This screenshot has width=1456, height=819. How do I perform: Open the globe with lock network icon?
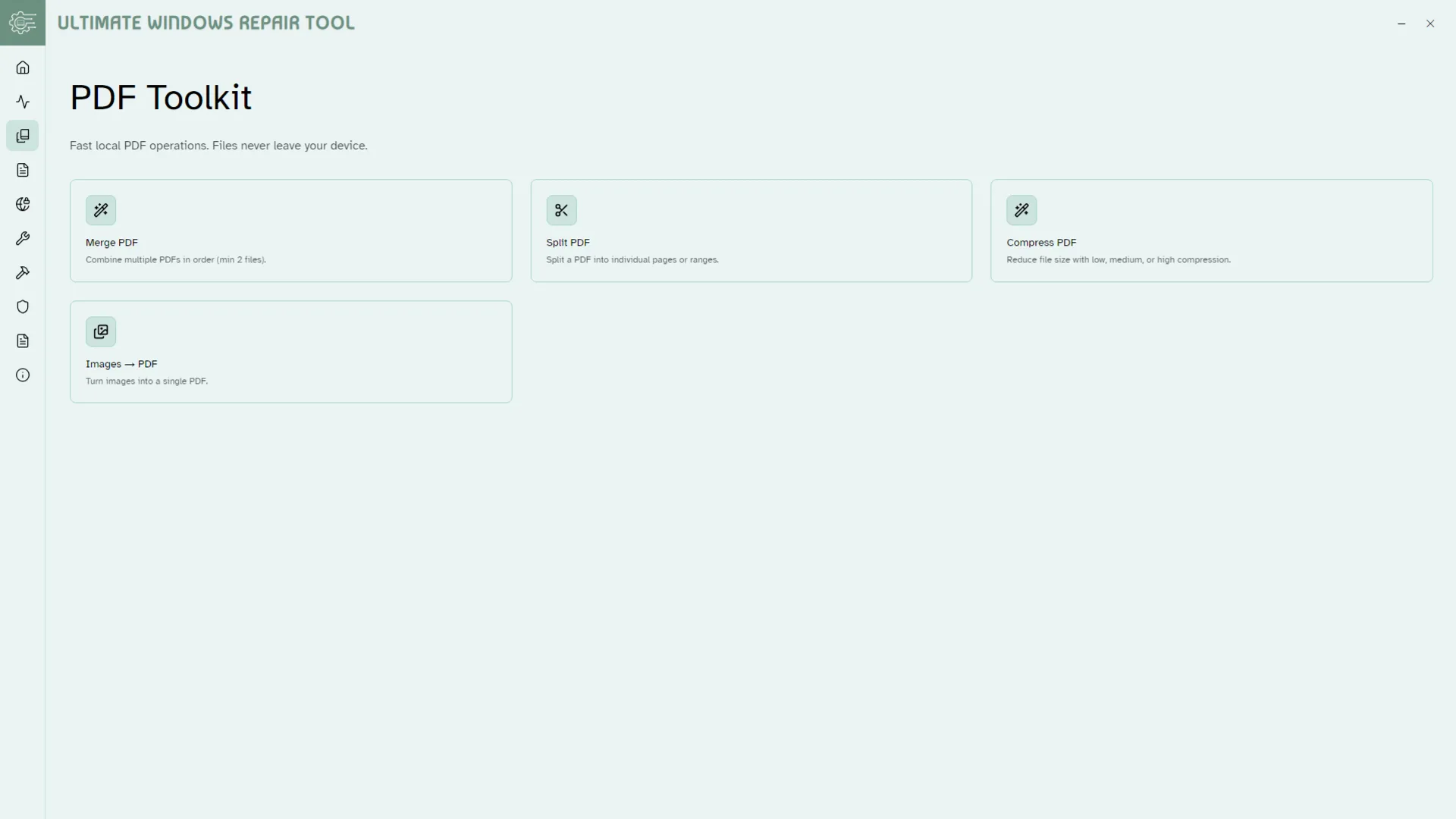click(x=23, y=204)
